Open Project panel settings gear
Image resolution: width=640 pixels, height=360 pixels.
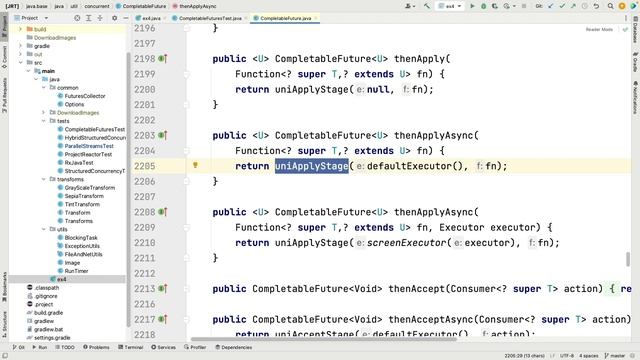[x=114, y=18]
